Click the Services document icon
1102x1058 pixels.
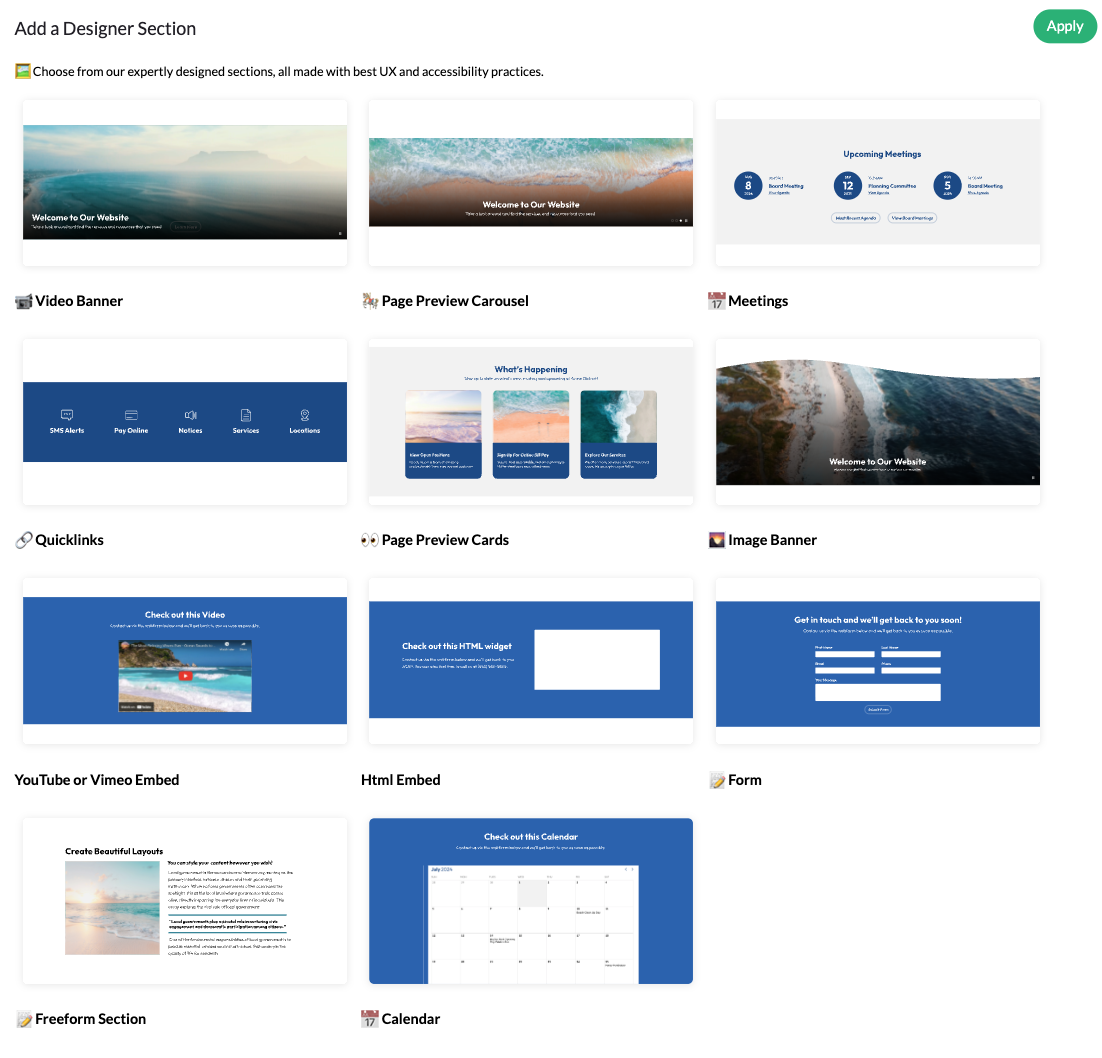(x=246, y=415)
